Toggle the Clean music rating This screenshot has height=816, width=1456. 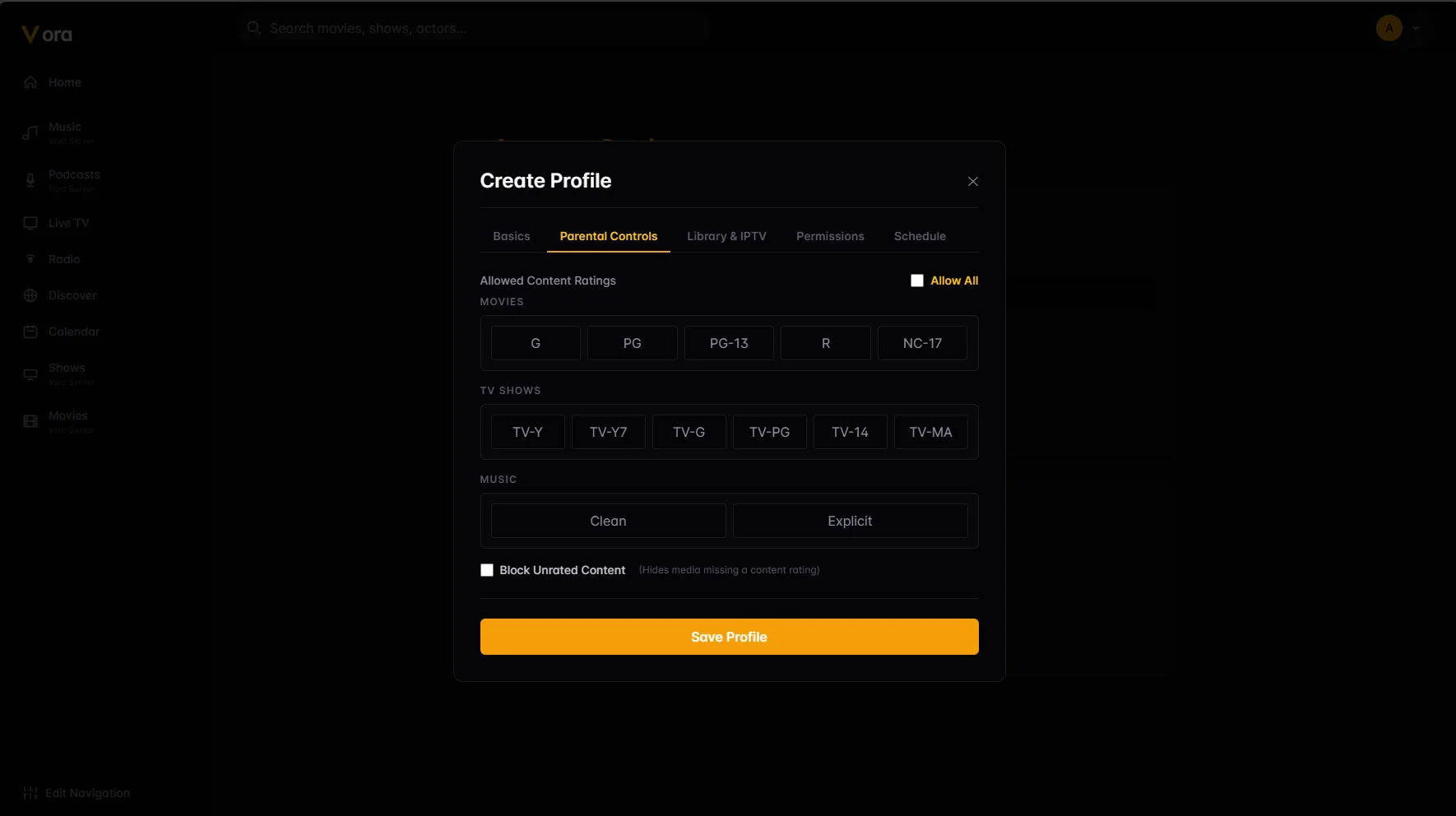608,521
